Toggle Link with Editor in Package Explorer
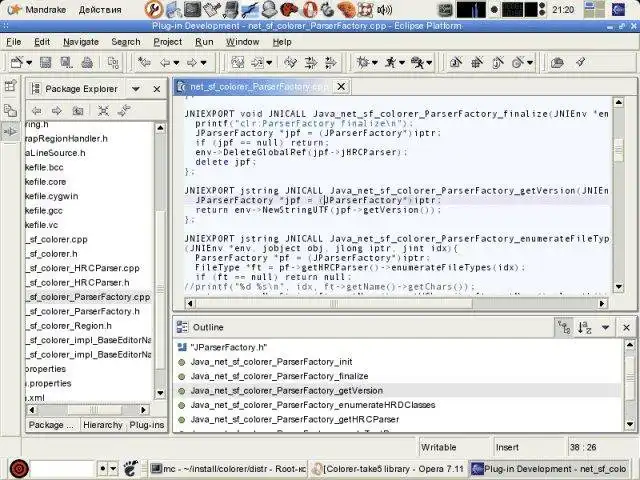 (124, 110)
